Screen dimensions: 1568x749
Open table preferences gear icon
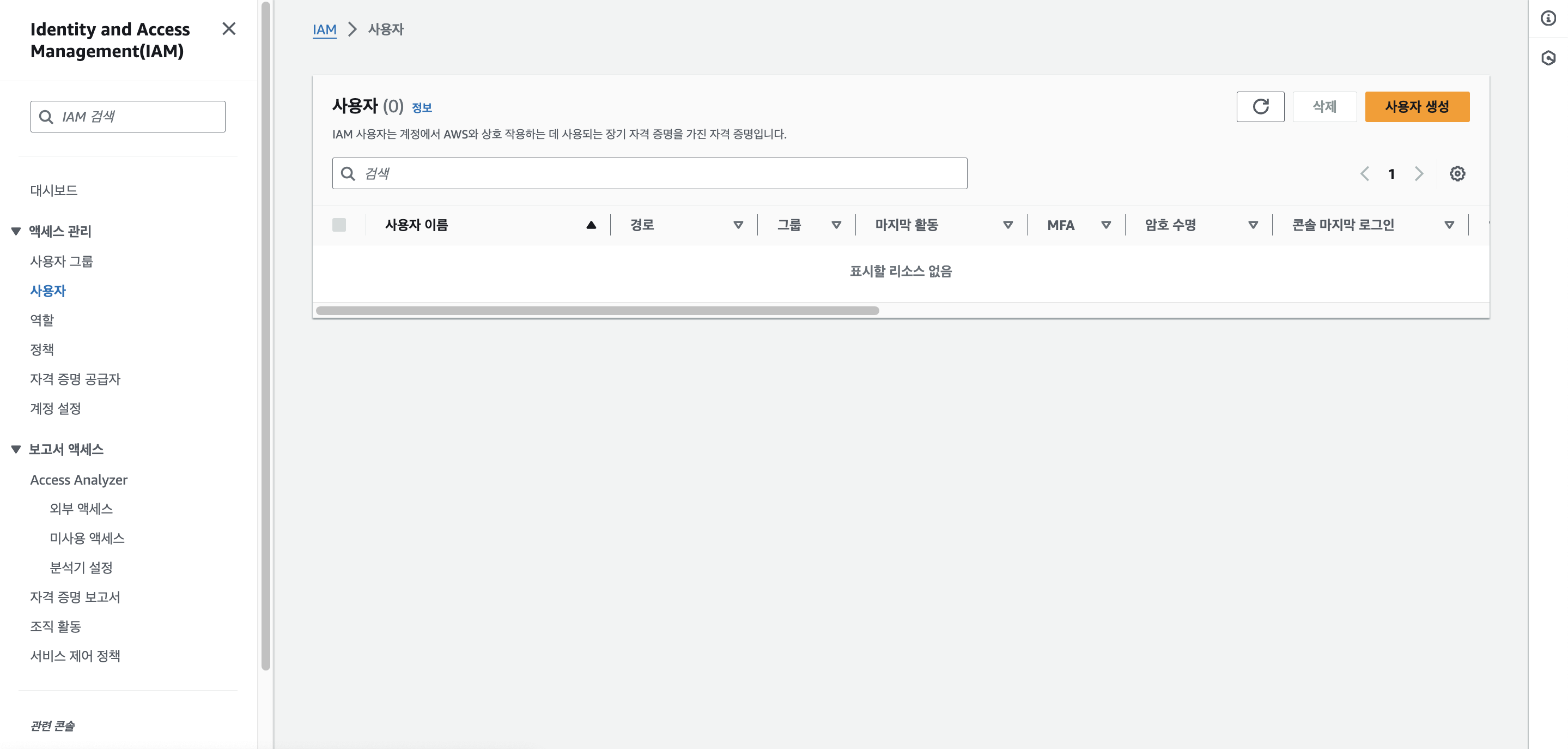click(x=1457, y=173)
